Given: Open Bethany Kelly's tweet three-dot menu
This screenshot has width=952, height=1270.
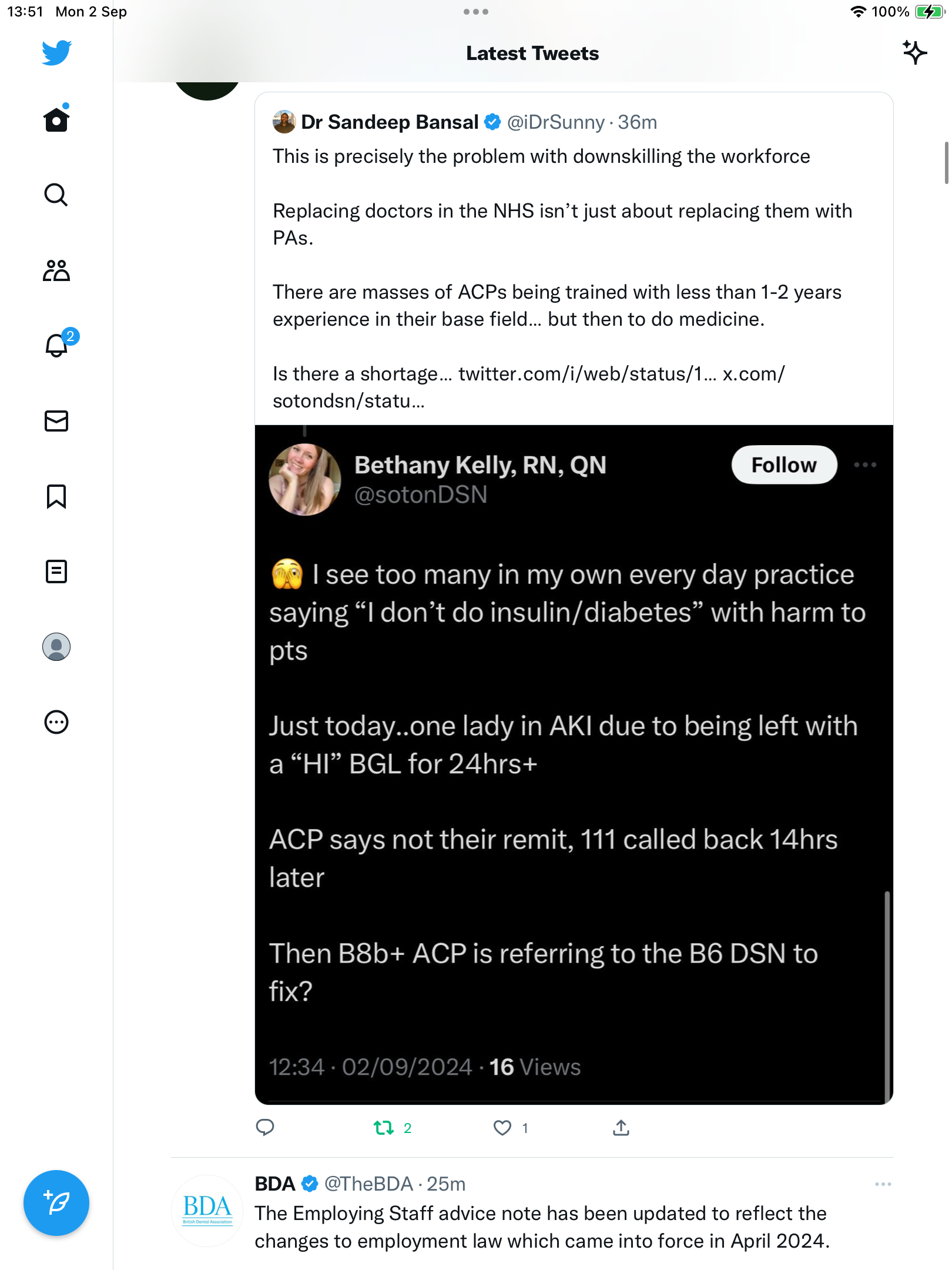Looking at the screenshot, I should tap(865, 464).
